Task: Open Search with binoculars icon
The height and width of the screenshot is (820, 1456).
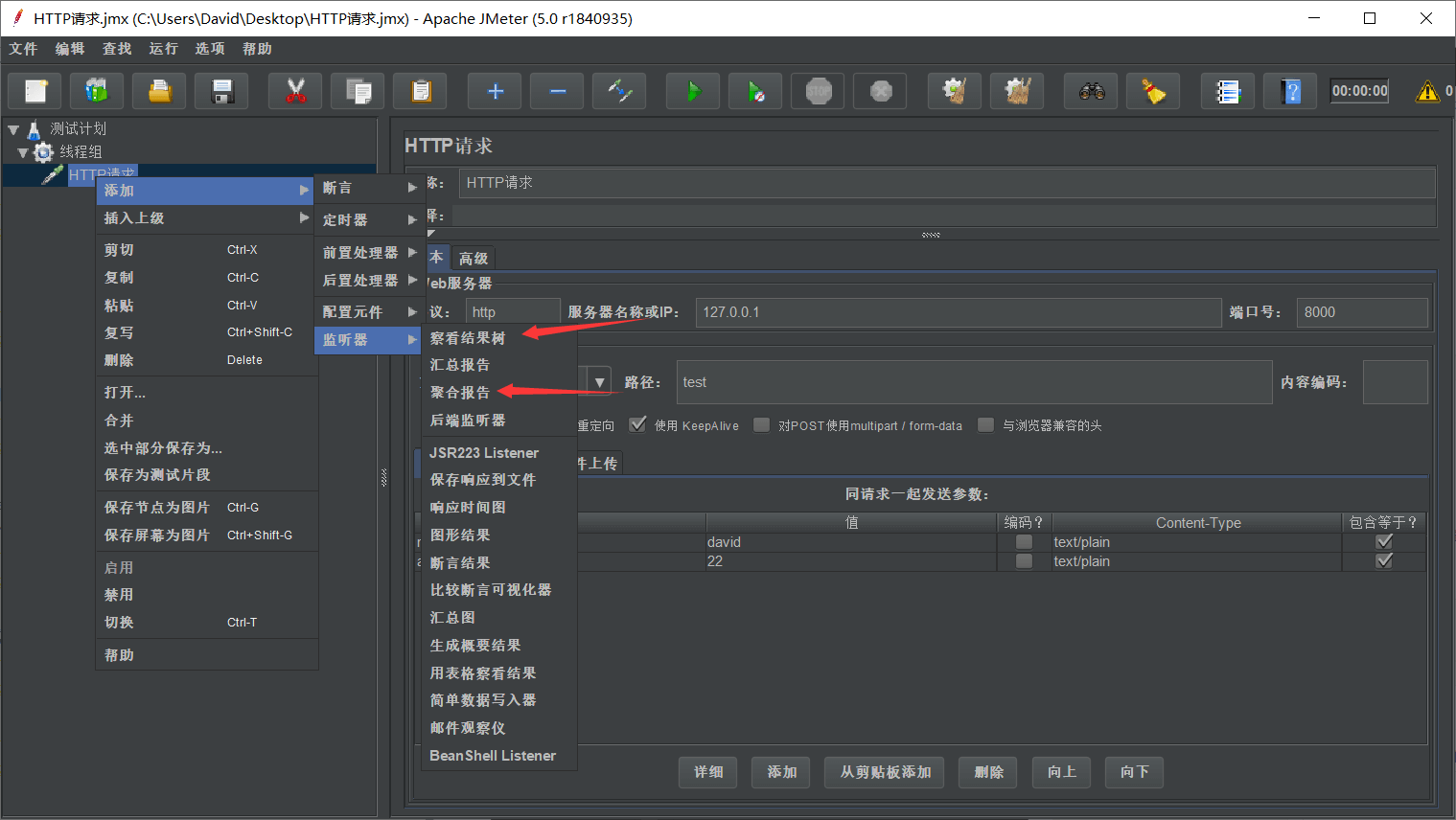Action: 1091,91
